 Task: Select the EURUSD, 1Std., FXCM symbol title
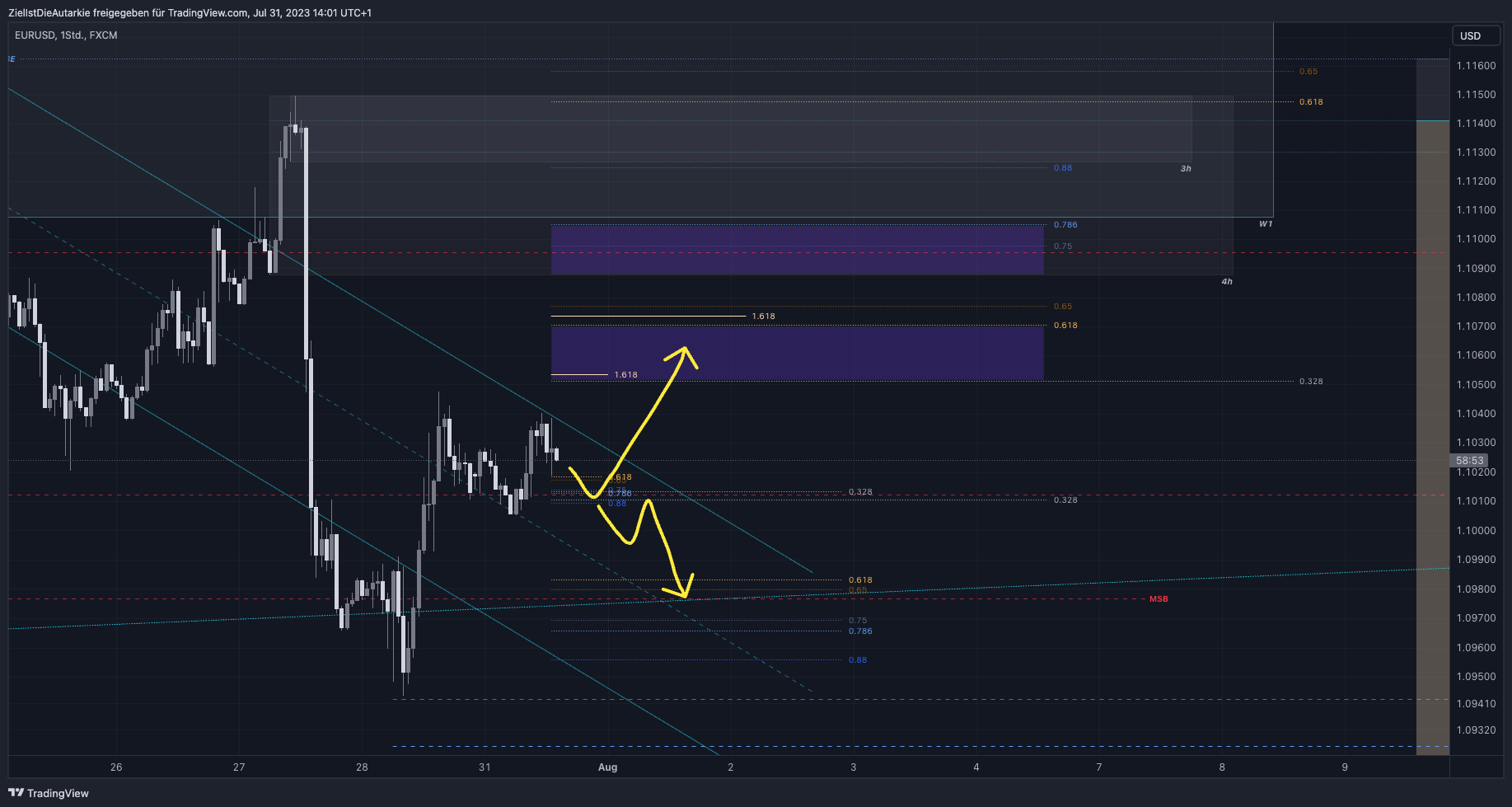[66, 35]
